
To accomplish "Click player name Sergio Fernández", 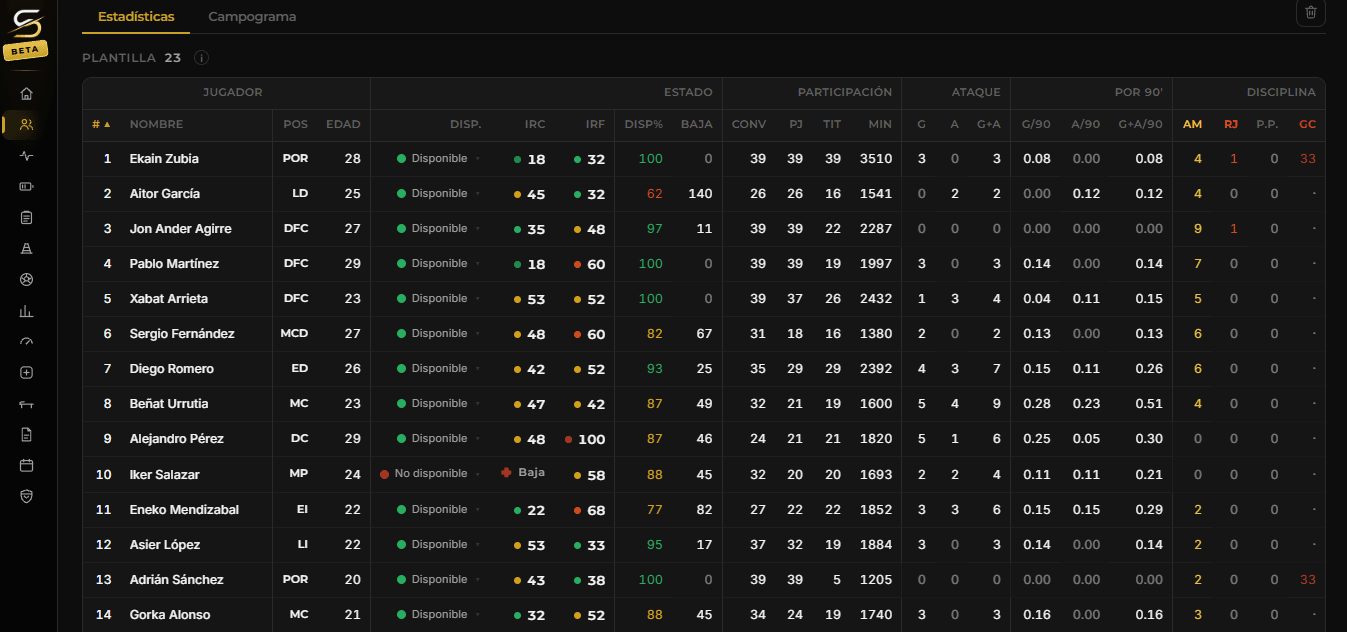I will point(182,334).
